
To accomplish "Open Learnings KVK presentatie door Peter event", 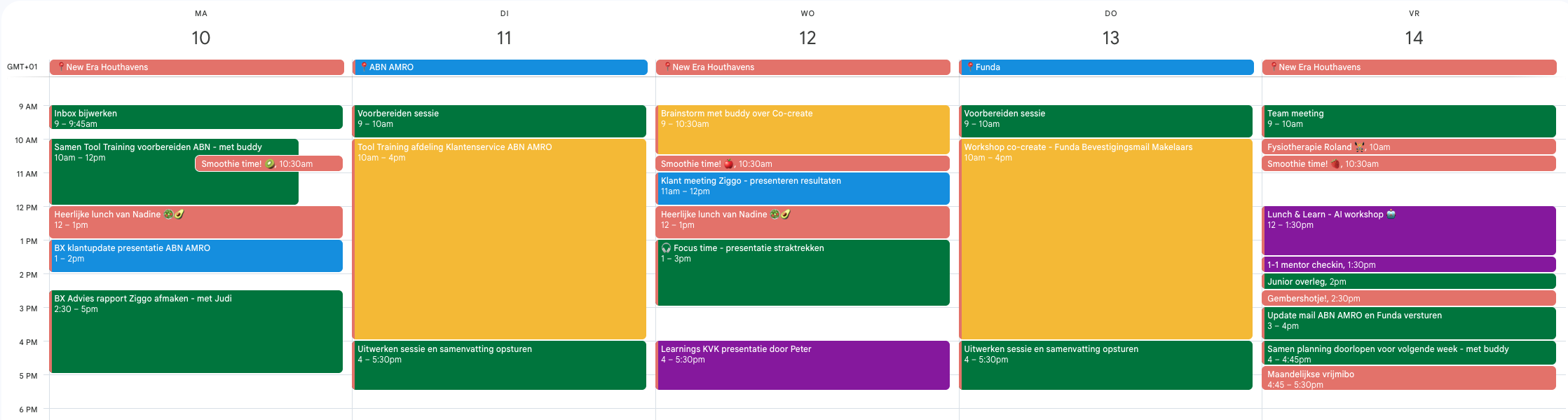I will (x=803, y=365).
